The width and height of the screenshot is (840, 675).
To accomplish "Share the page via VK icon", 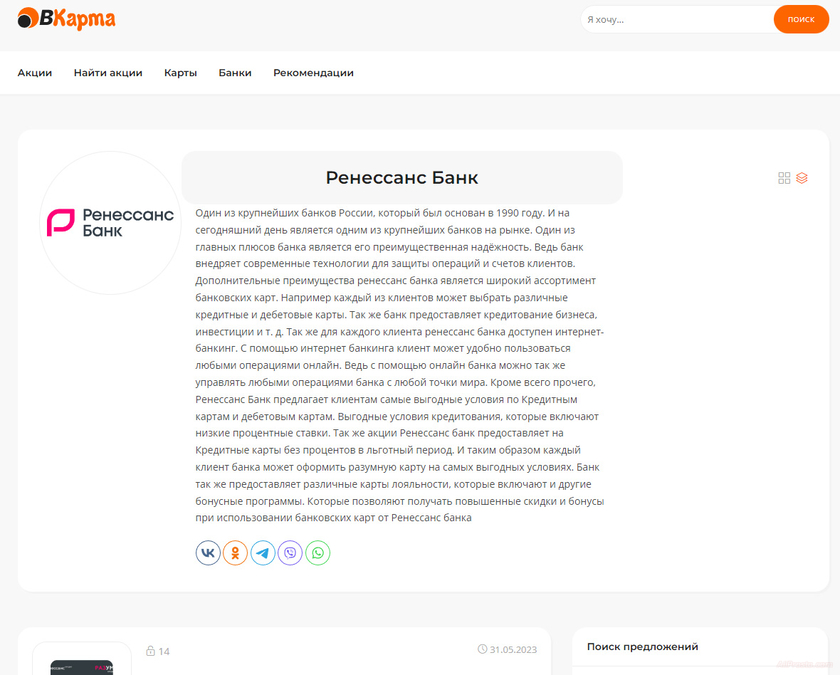I will click(207, 552).
